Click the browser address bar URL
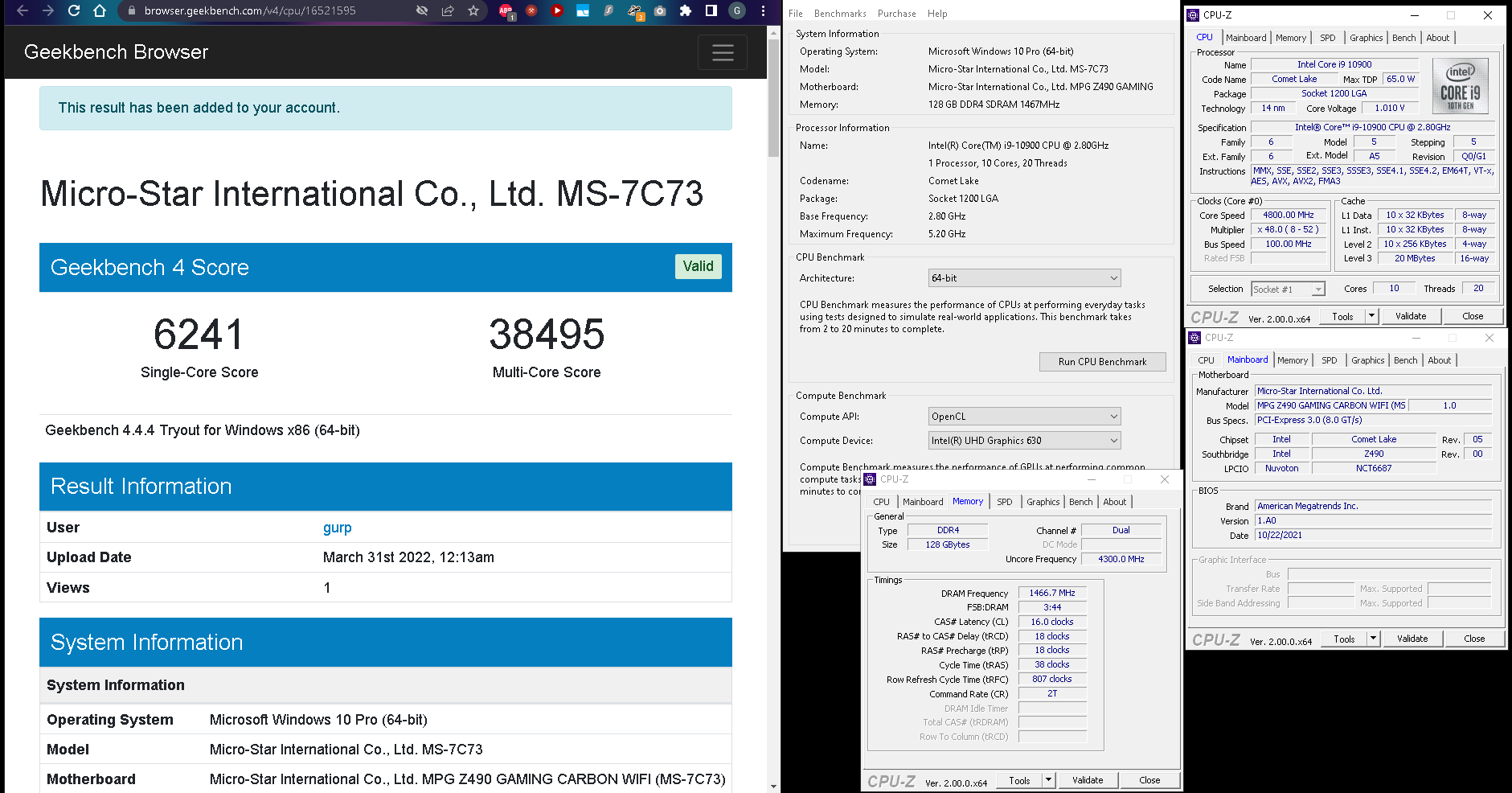The width and height of the screenshot is (1512, 793). click(x=250, y=10)
